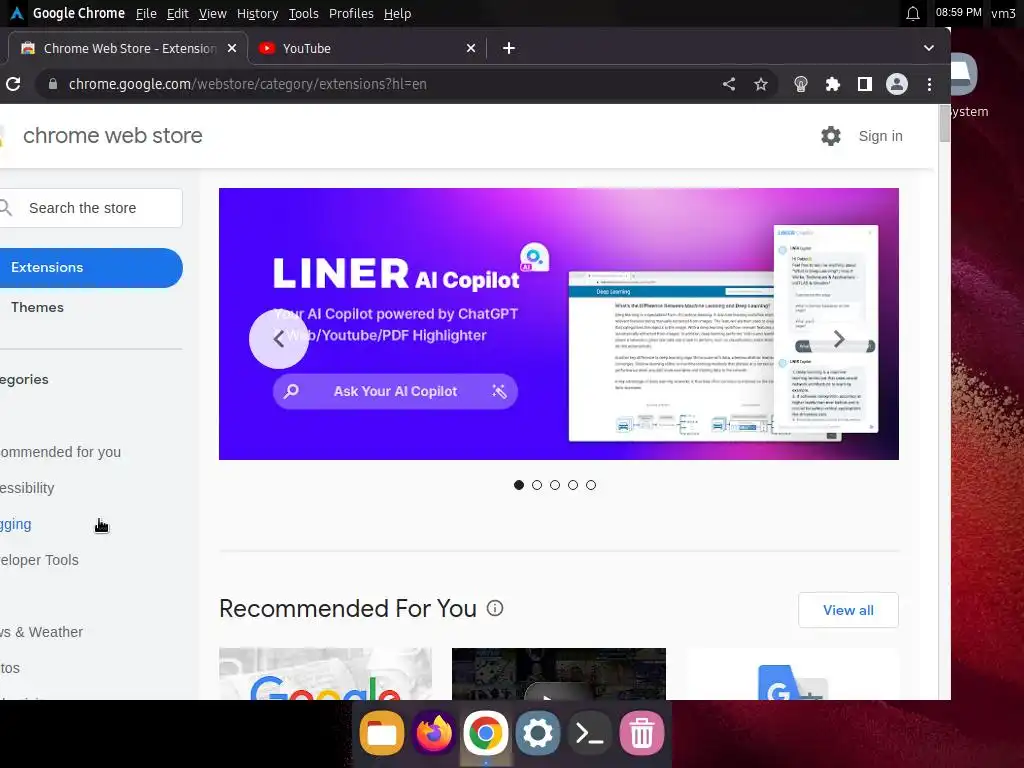
Task: Click Ask Your AI Copilot on the banner
Action: tap(395, 391)
